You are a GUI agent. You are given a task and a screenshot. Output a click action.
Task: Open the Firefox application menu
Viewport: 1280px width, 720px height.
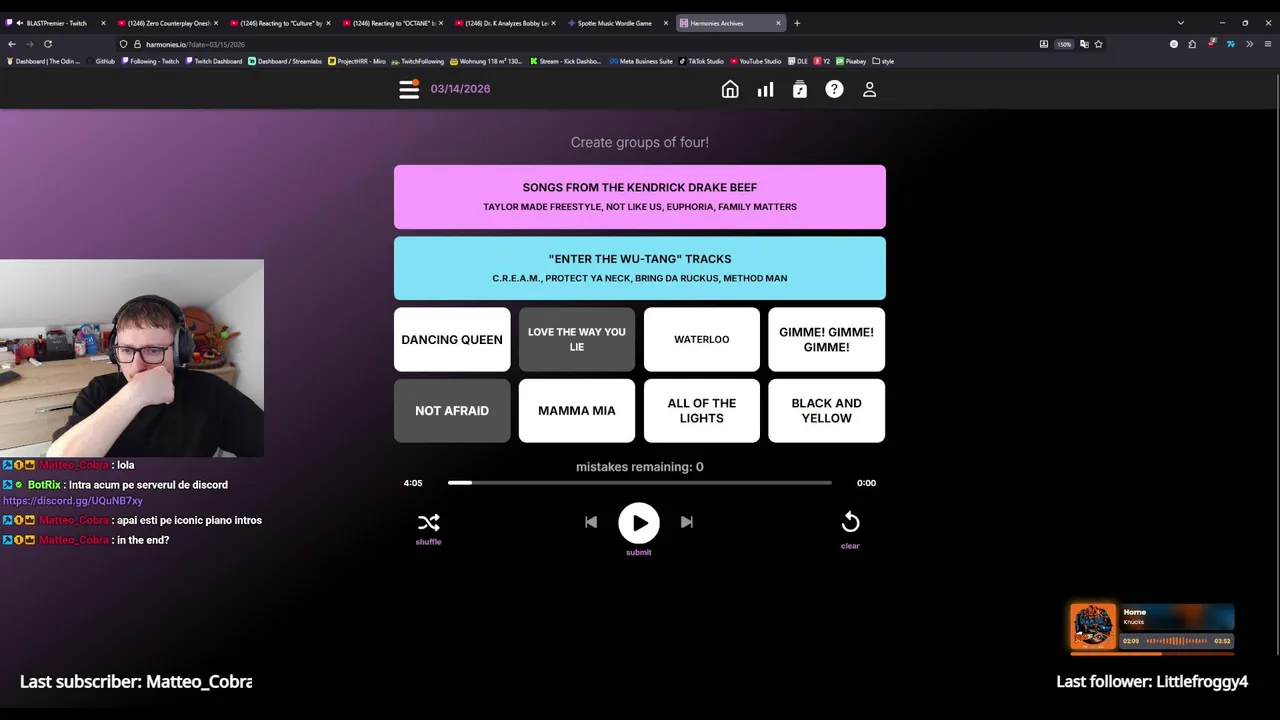pyautogui.click(x=1268, y=44)
